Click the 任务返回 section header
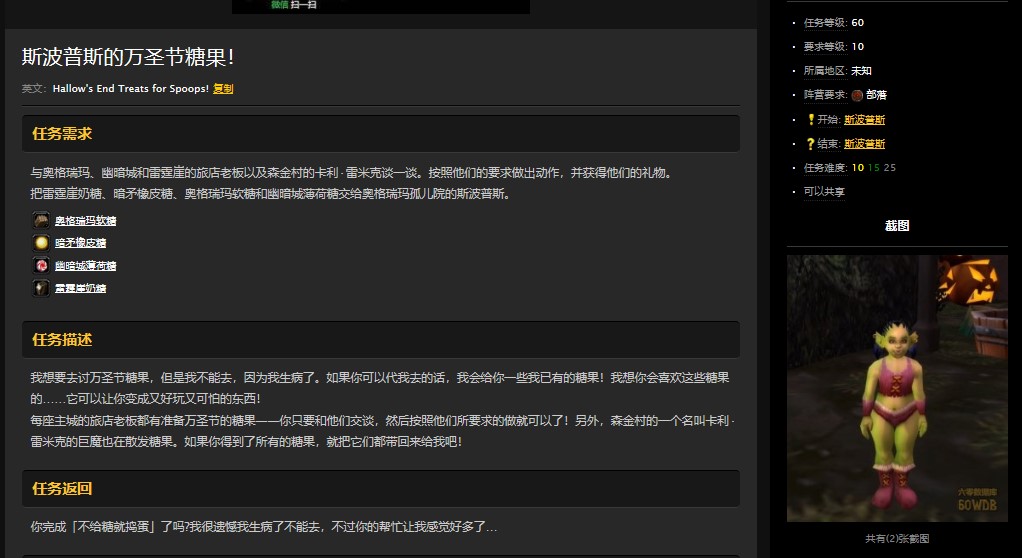This screenshot has width=1022, height=558. tap(62, 488)
